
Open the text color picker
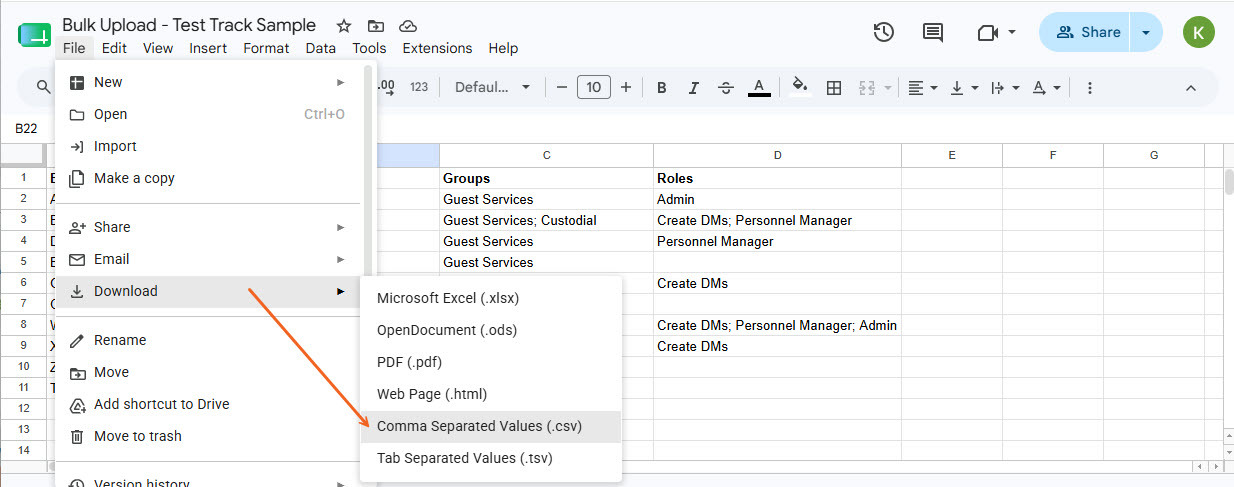759,88
